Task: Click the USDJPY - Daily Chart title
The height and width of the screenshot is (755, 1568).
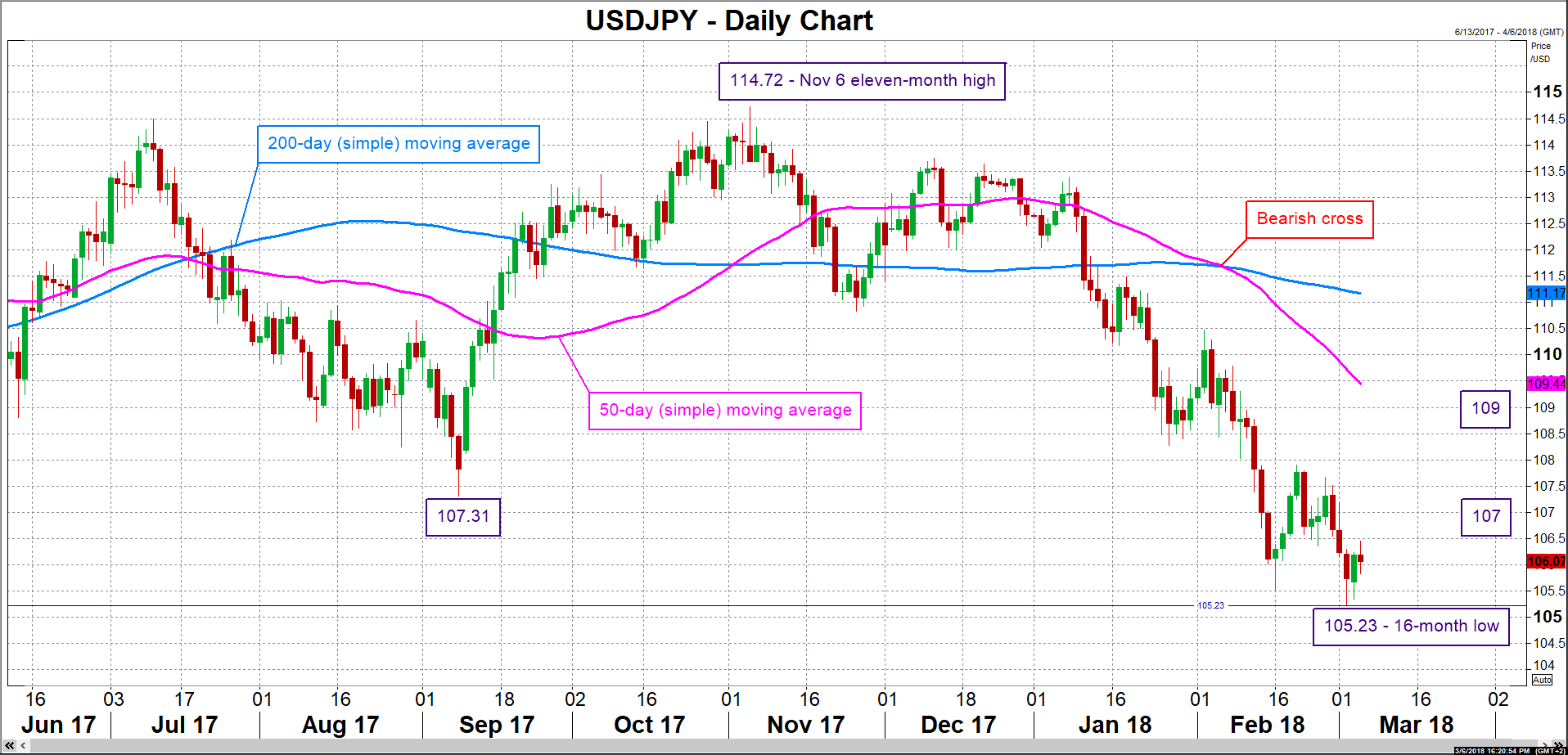Action: click(729, 20)
